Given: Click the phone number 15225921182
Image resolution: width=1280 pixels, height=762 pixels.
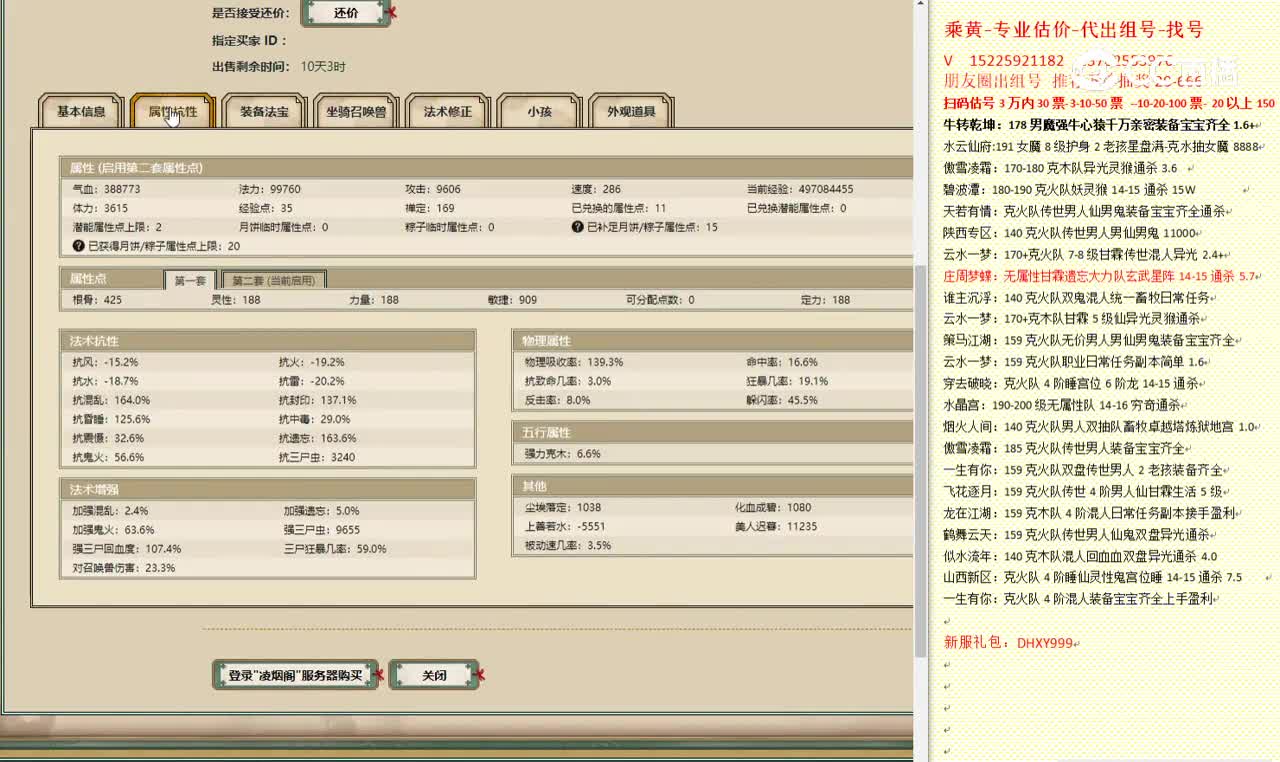Looking at the screenshot, I should 1017,61.
